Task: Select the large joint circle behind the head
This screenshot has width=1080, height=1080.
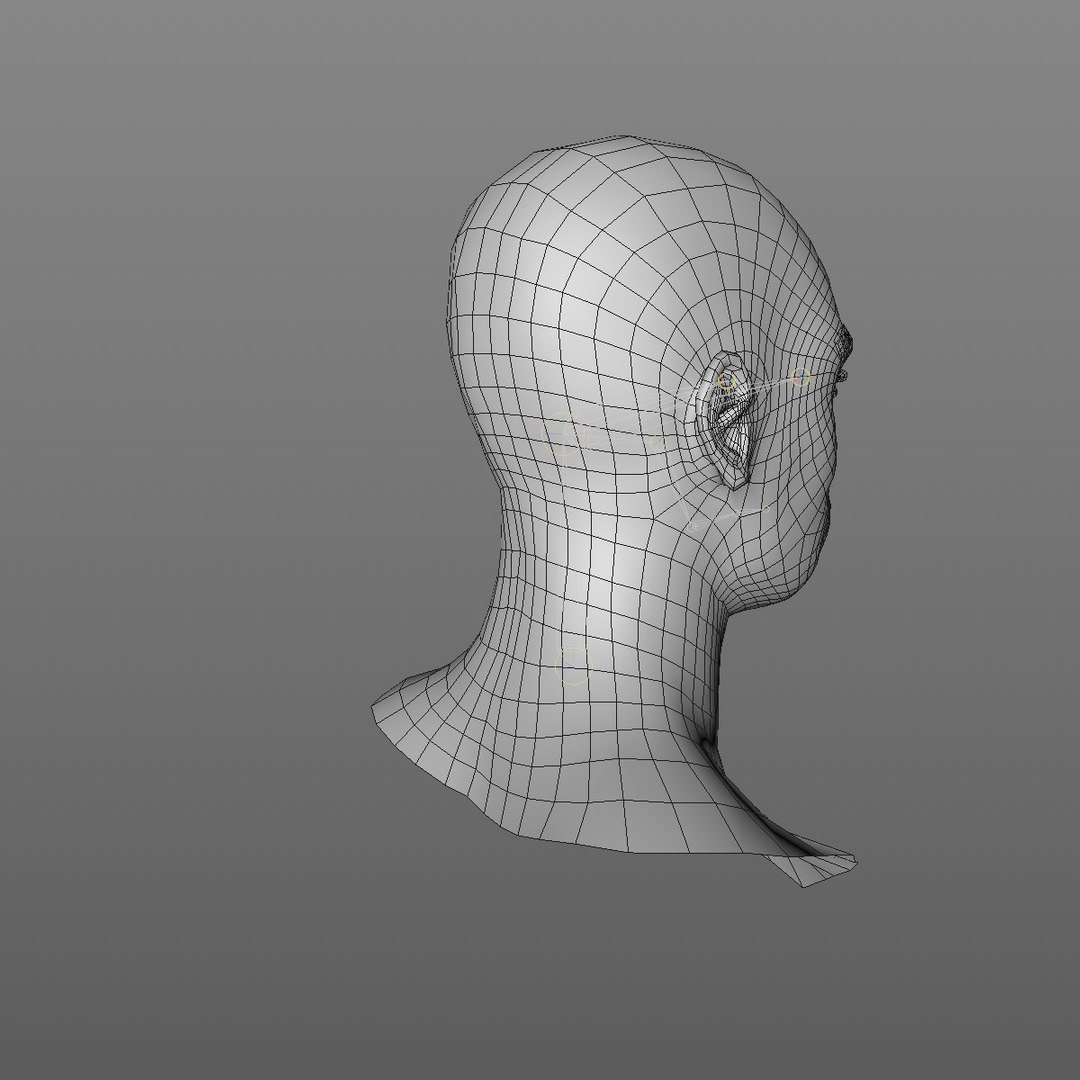Action: [x=565, y=435]
